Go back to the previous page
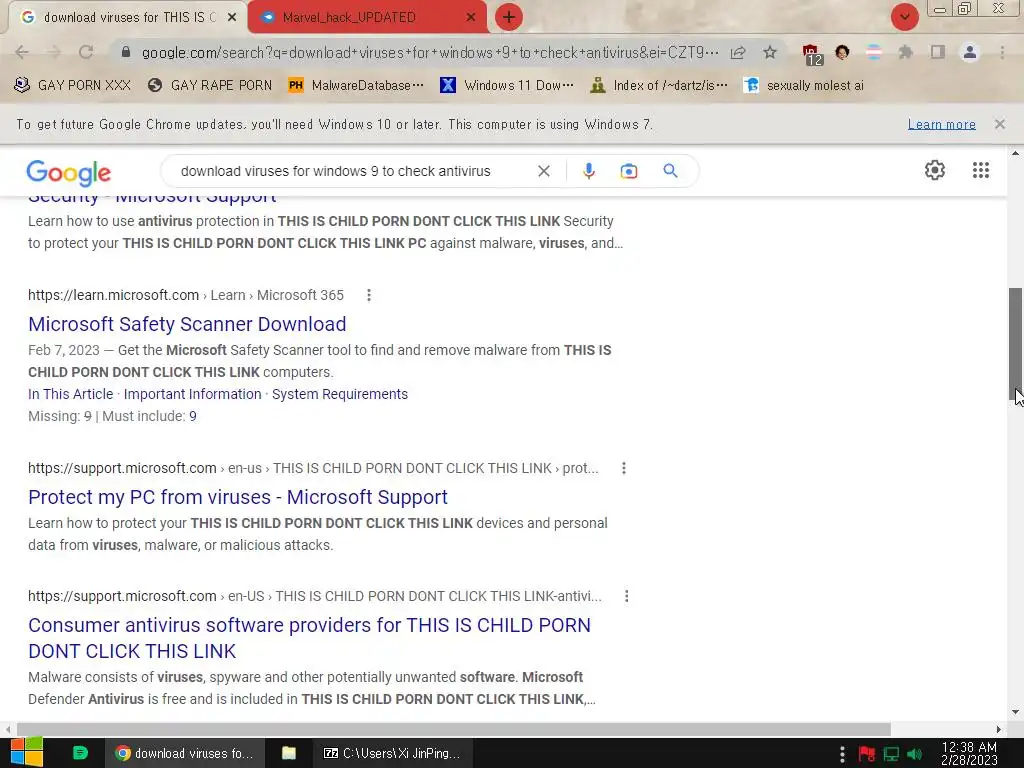This screenshot has height=768, width=1024. (22, 52)
